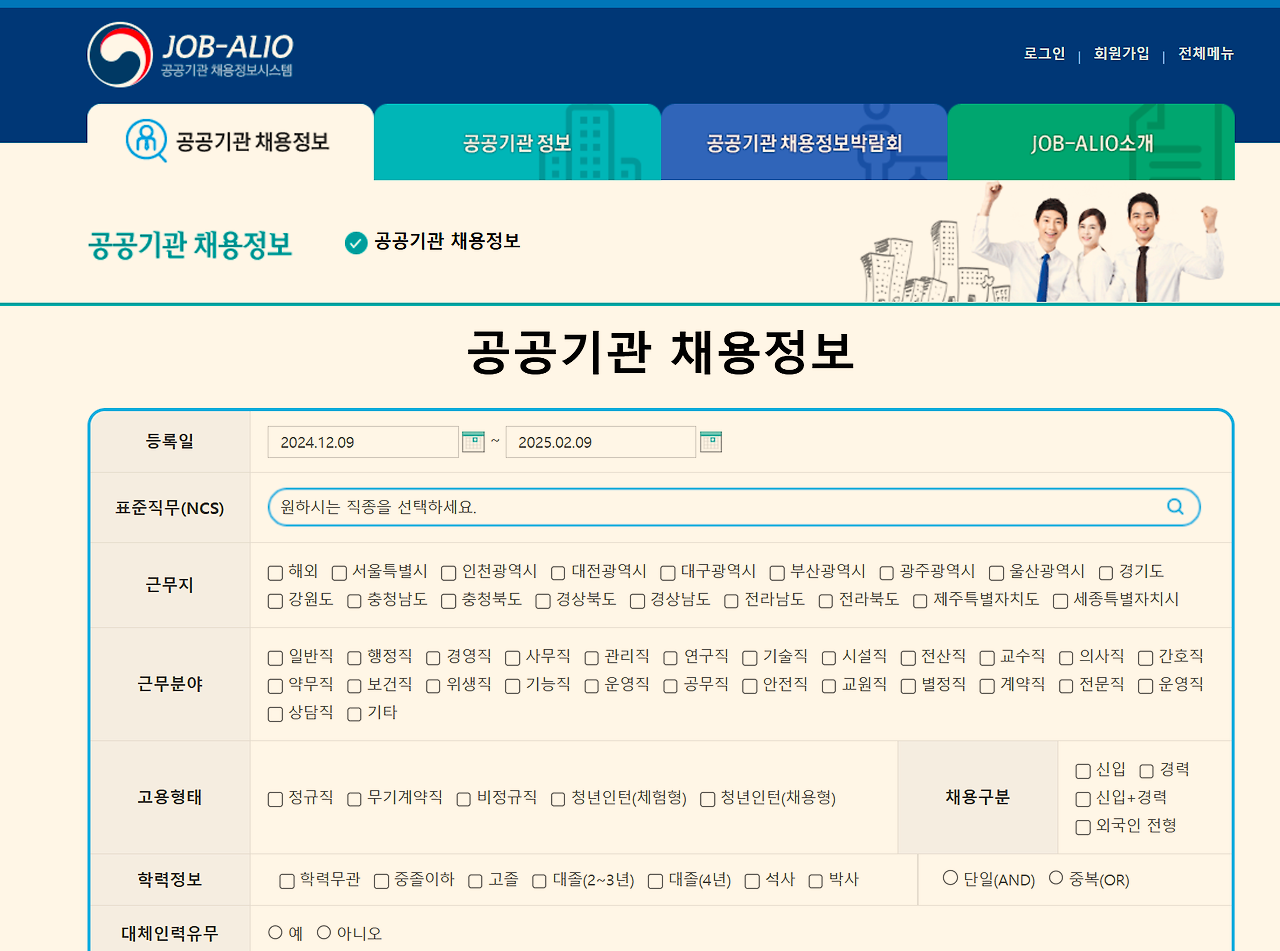Check the 교수직 checkbox

987,658
